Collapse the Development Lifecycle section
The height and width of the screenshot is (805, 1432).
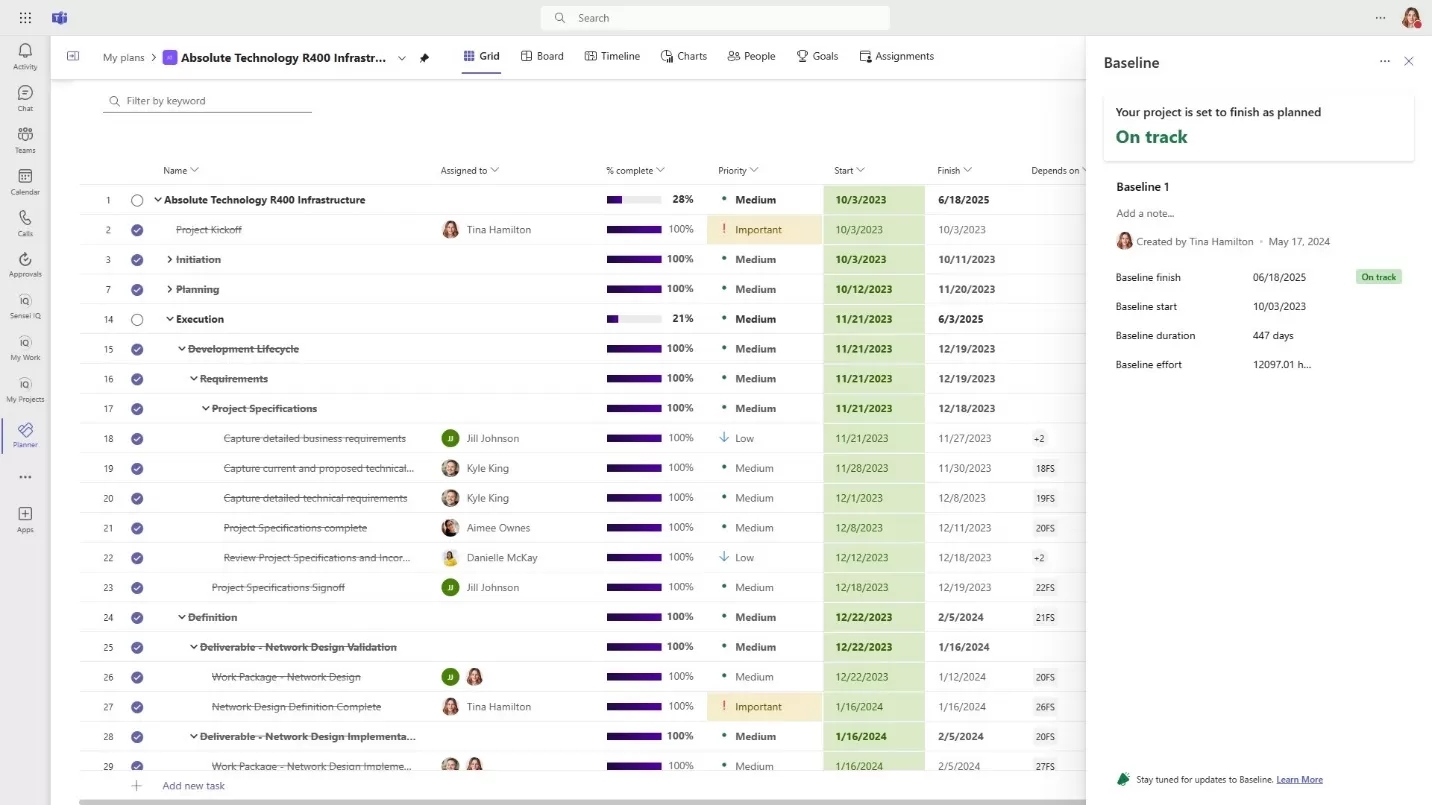click(183, 349)
